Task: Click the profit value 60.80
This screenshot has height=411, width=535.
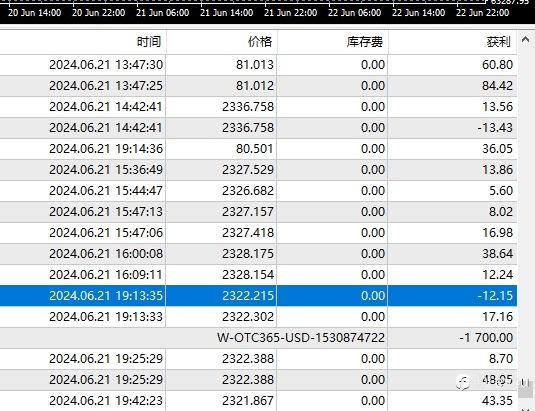Action: 497,64
